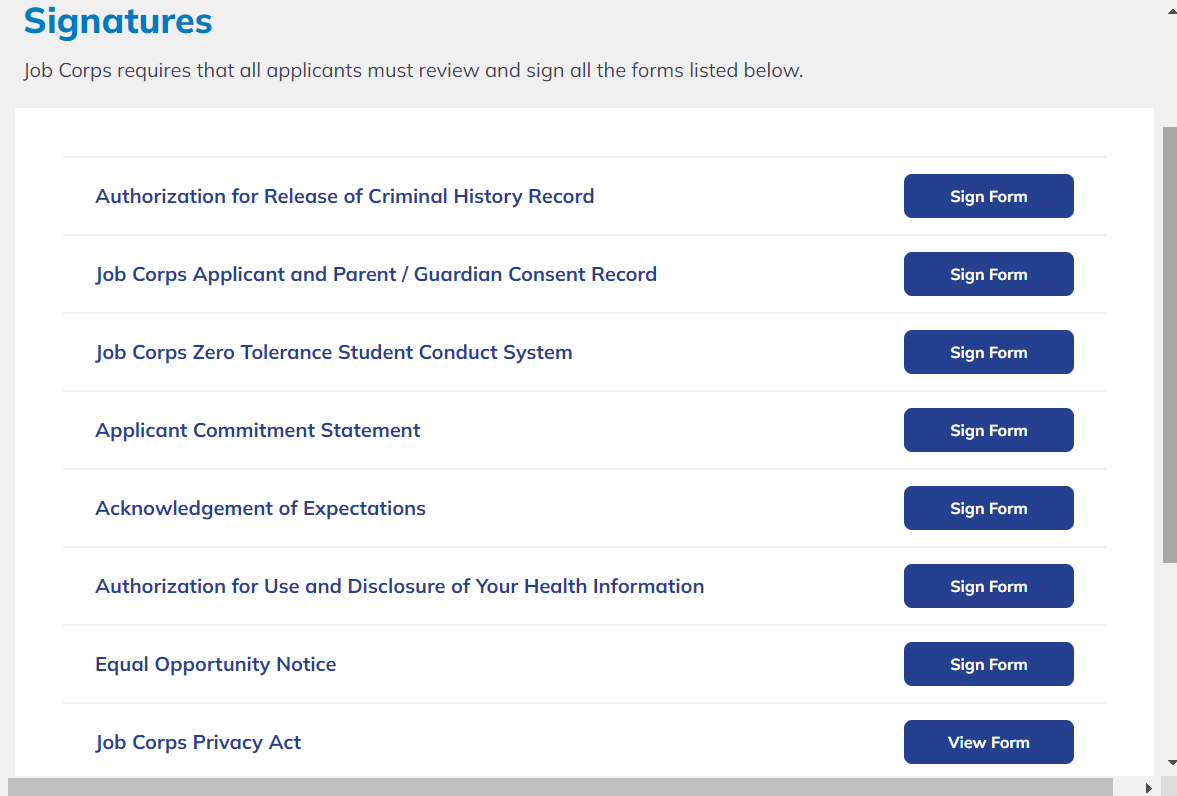The image size is (1177, 796).
Task: Click the scroll-right arrow on the horizontal scrollbar
Action: click(x=1148, y=788)
